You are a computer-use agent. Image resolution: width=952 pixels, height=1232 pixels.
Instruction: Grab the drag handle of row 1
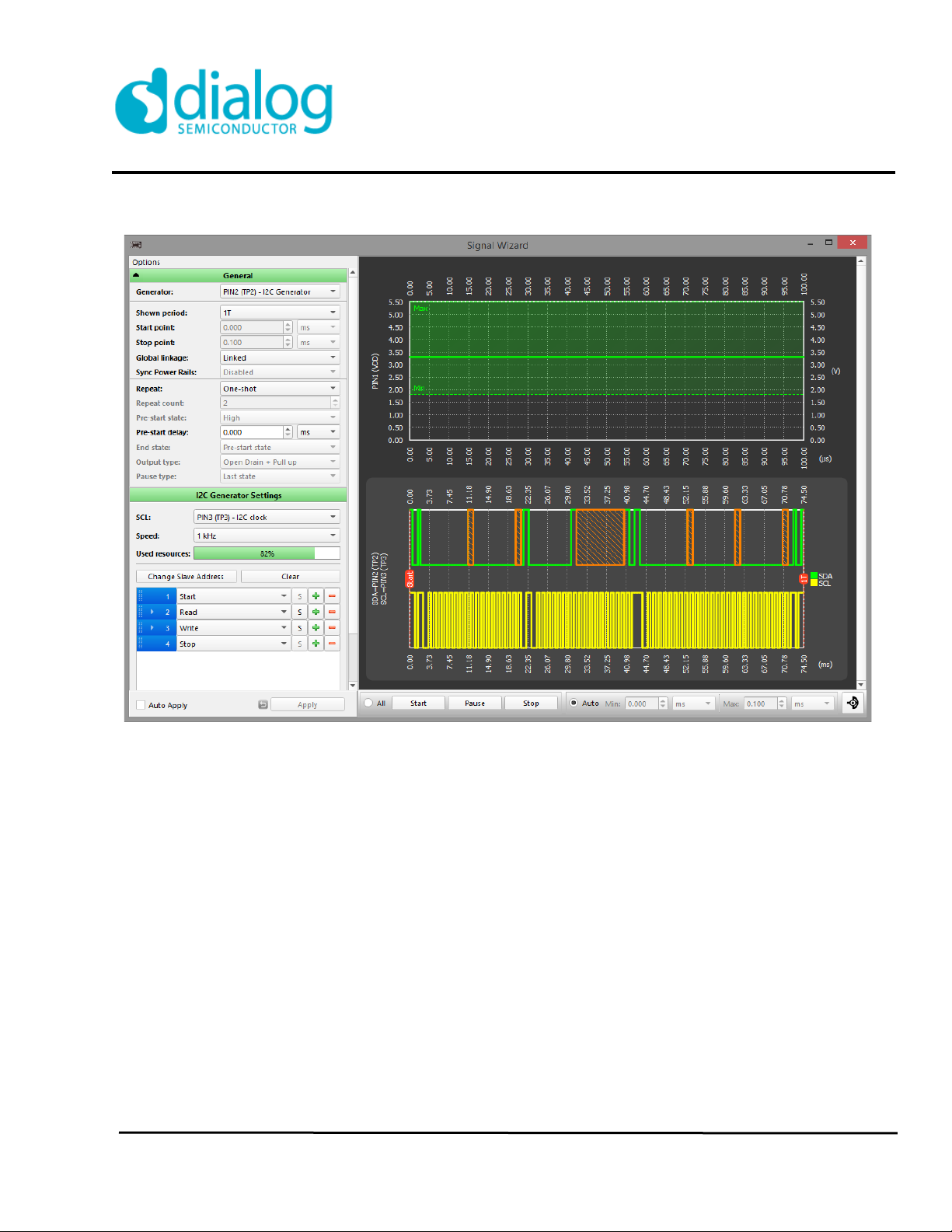(x=141, y=597)
